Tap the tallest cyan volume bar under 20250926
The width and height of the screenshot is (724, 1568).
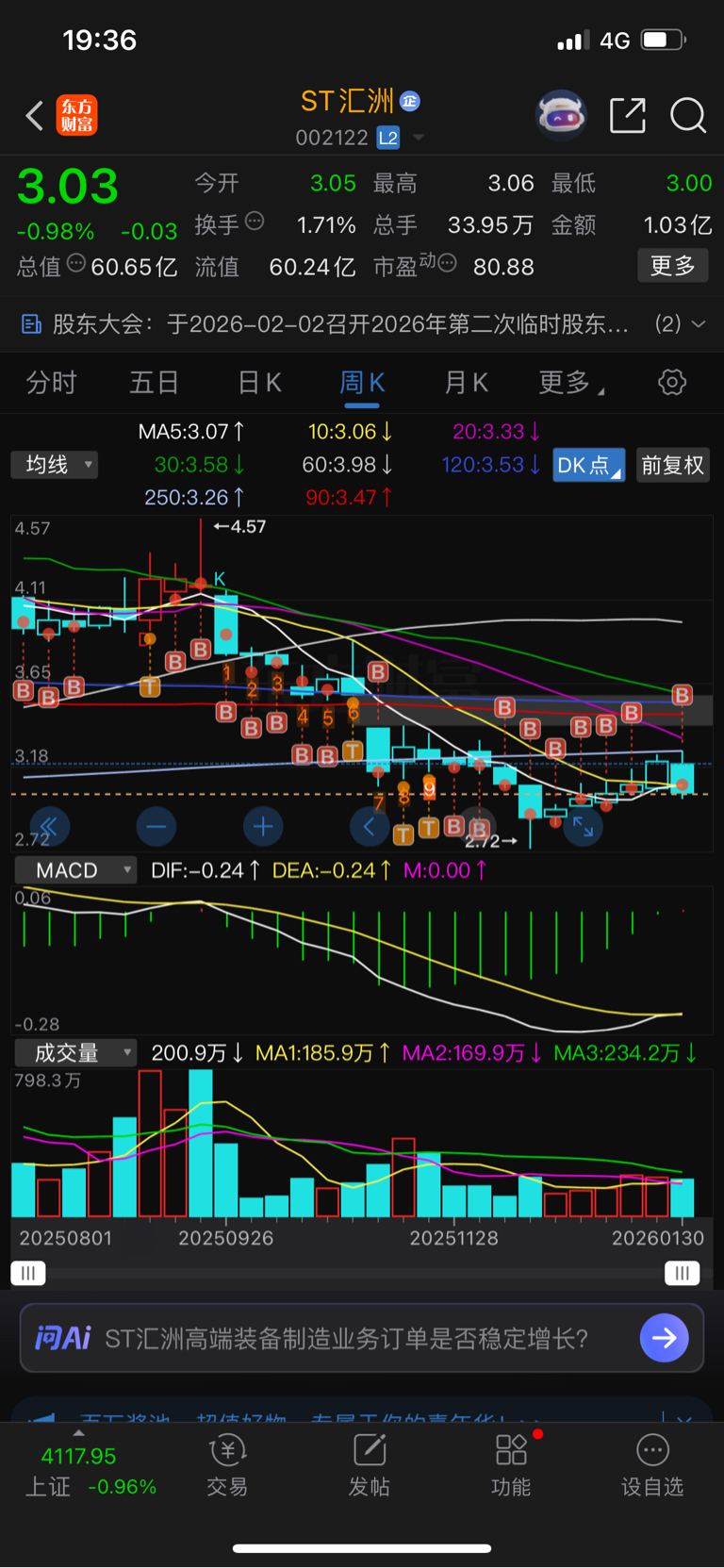coord(200,1144)
